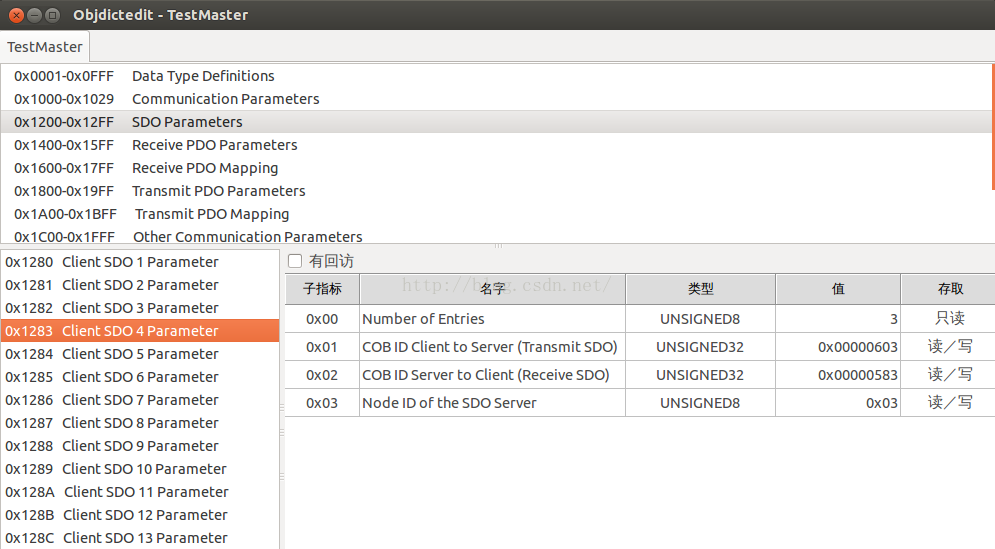
Task: Select 0x128B Client SDO 12 Parameter
Action: (x=140, y=515)
